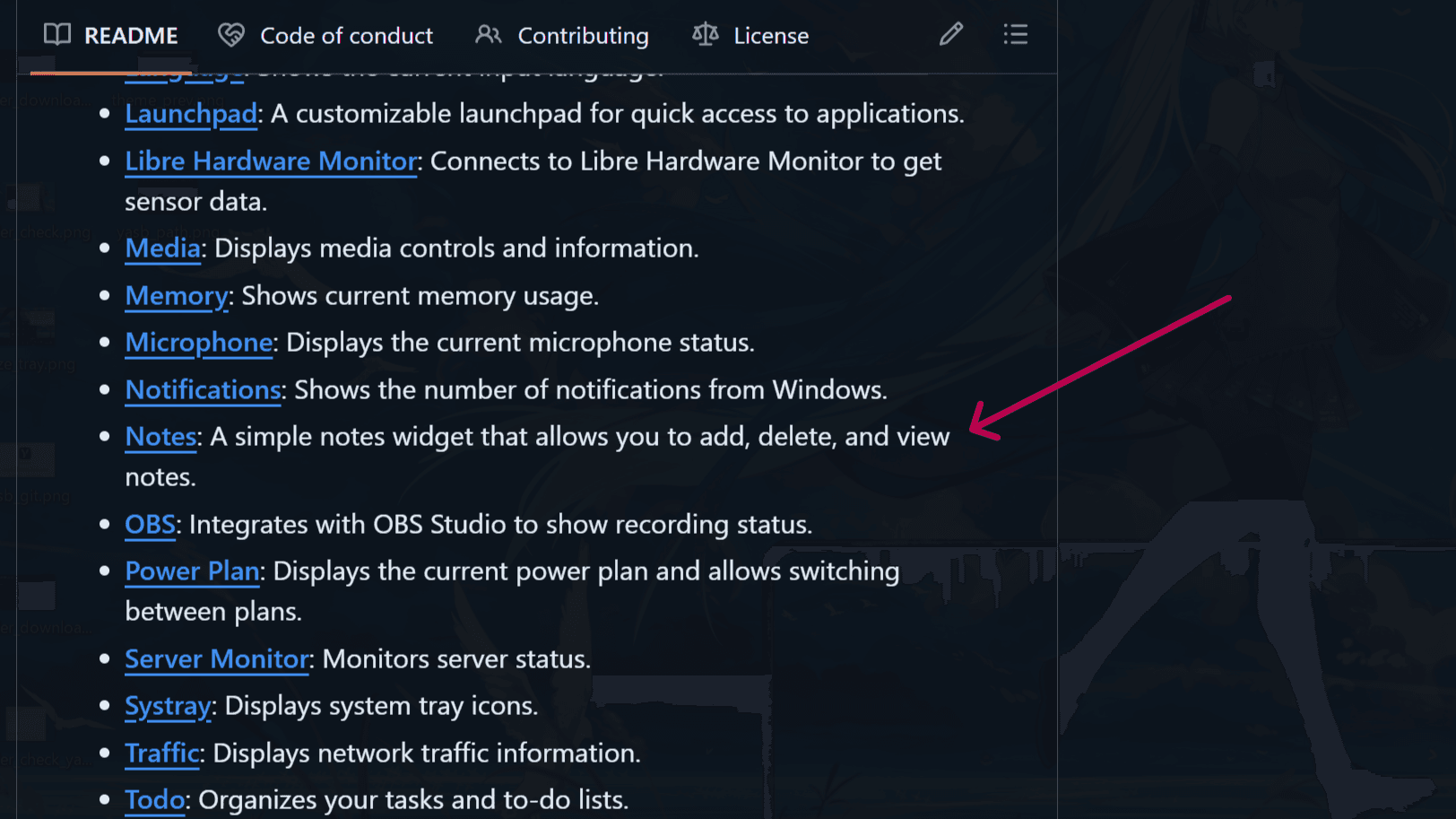Open the Media widget link
This screenshot has width=1456, height=819.
[x=162, y=248]
